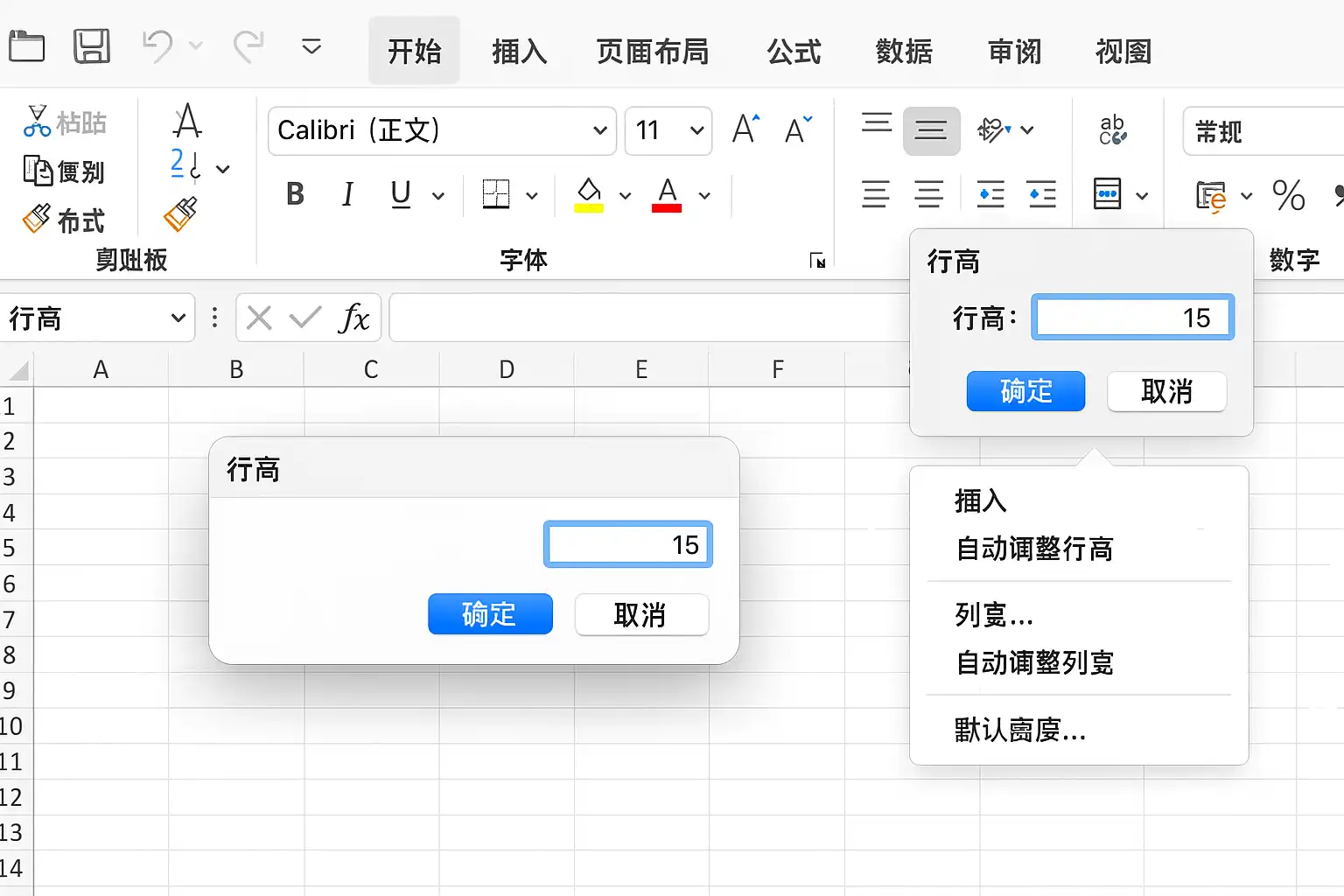Open the font size 11 dropdown

(668, 130)
